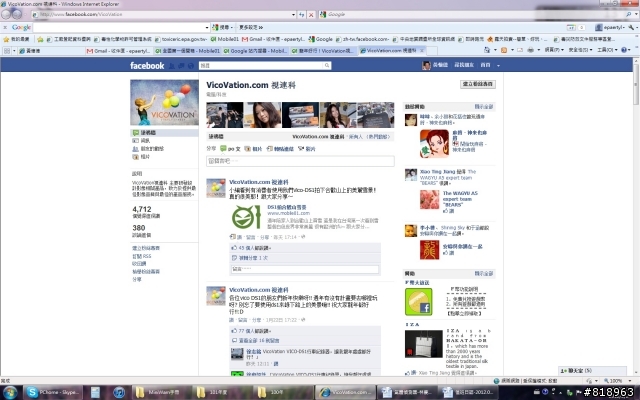Open Facebook notifications globe icon
The image size is (640, 400).
coord(191,65)
